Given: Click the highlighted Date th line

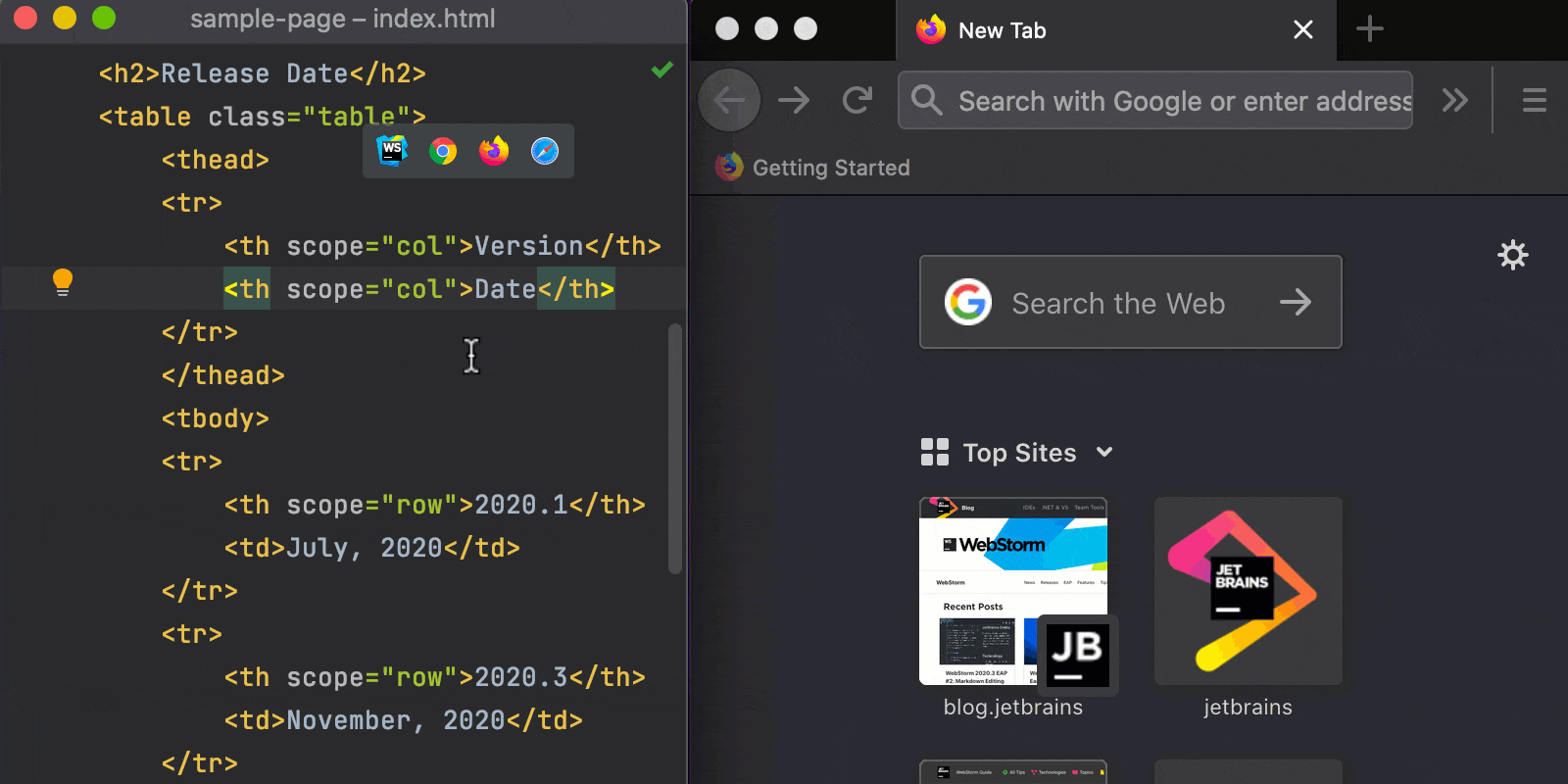Looking at the screenshot, I should pyautogui.click(x=419, y=289).
